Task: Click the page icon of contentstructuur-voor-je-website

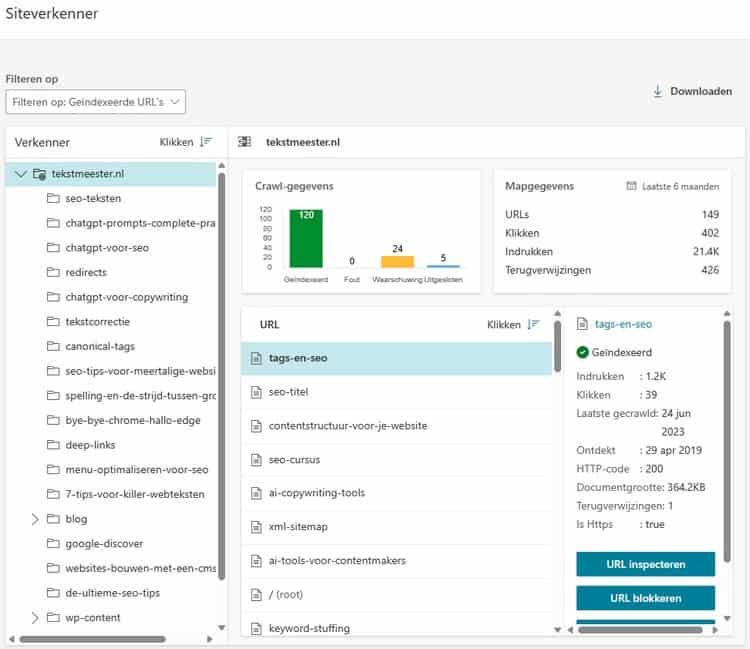Action: pos(256,426)
